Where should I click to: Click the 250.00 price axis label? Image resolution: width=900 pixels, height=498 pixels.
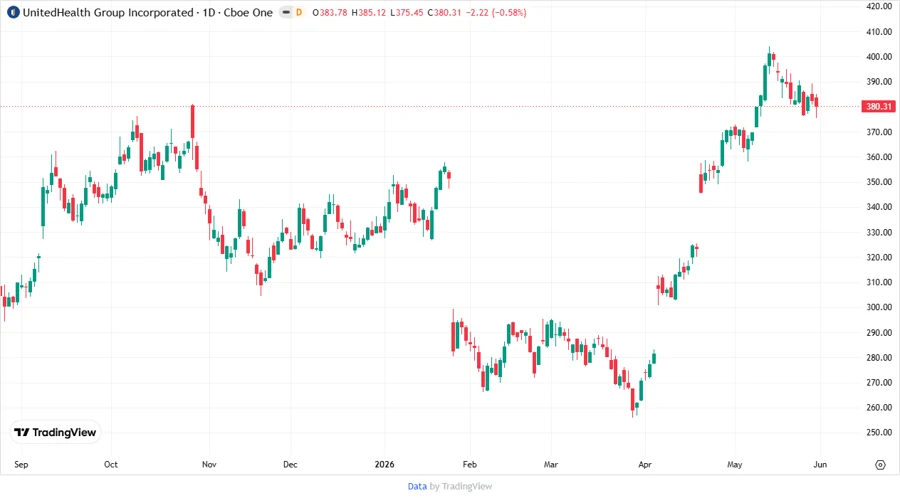(879, 432)
